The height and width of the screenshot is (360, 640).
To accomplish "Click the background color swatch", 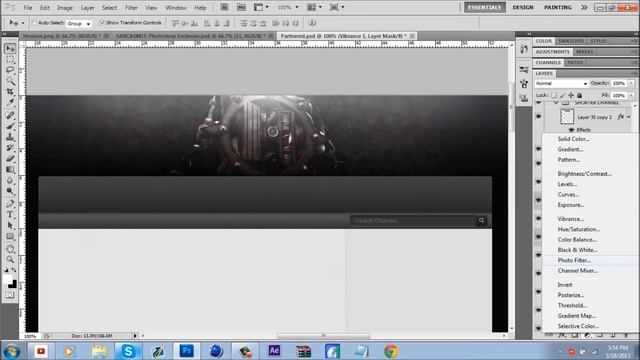I will (13, 284).
